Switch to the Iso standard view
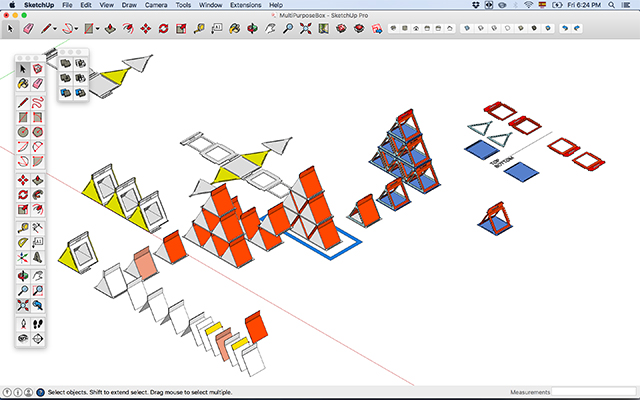The height and width of the screenshot is (400, 640). (x=393, y=28)
